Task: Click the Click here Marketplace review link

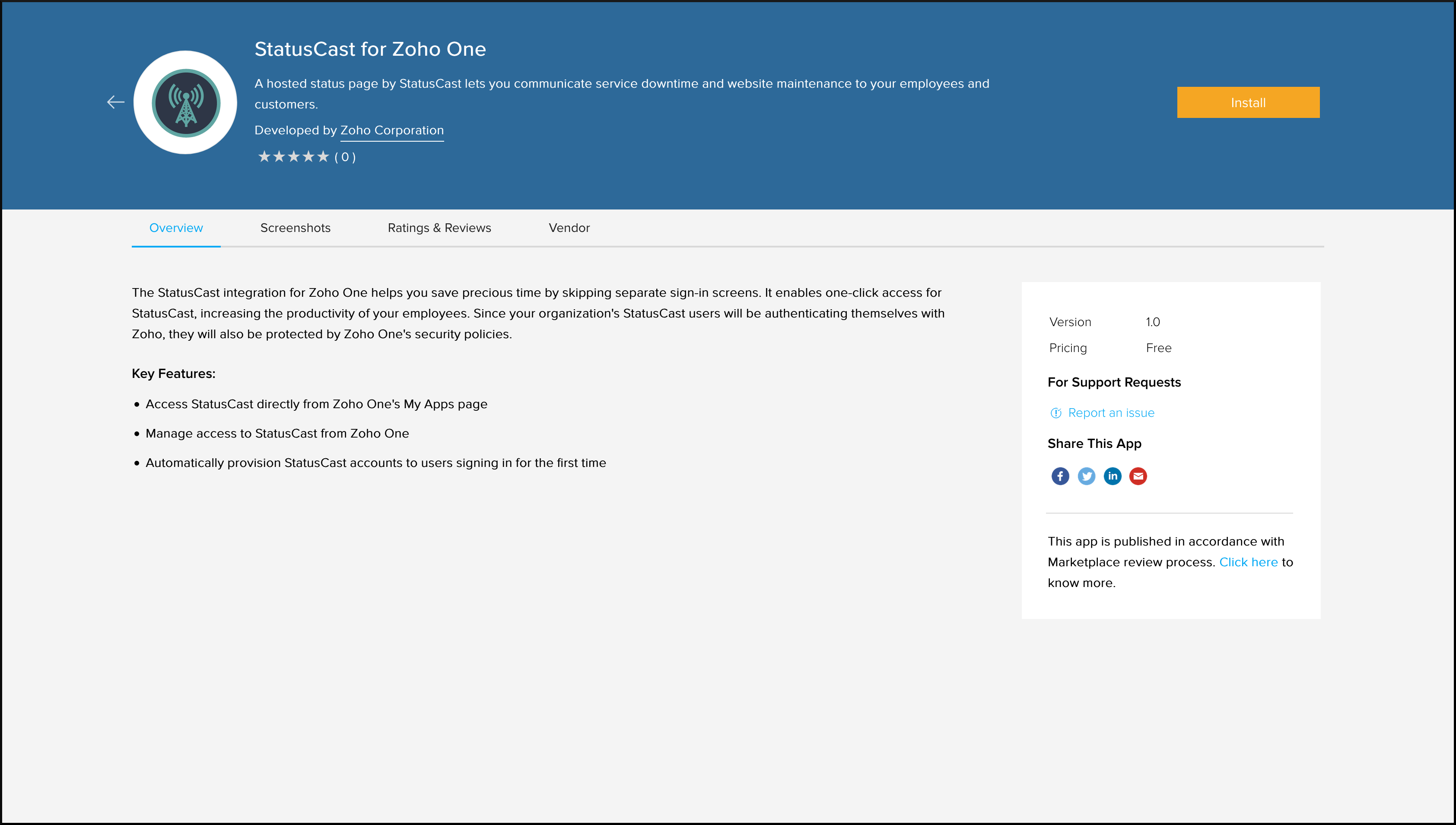Action: click(1248, 562)
